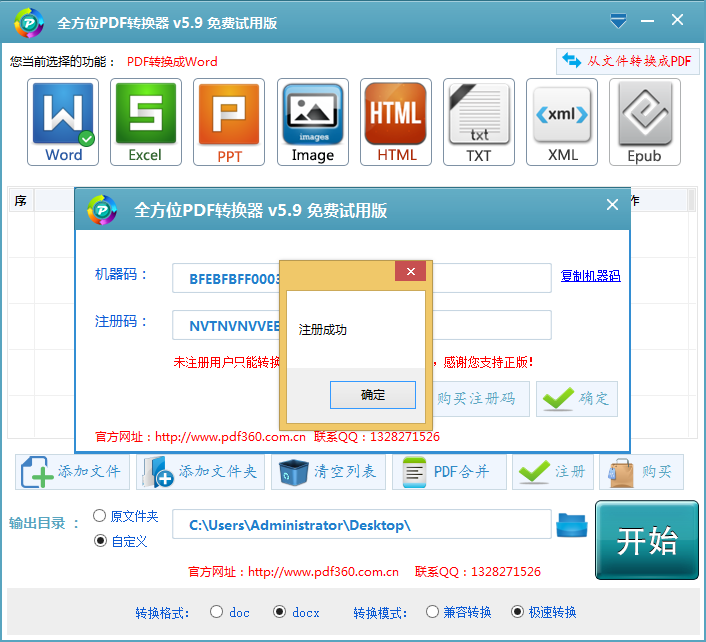706x642 pixels.
Task: Minimize the main converter window
Action: (x=647, y=21)
